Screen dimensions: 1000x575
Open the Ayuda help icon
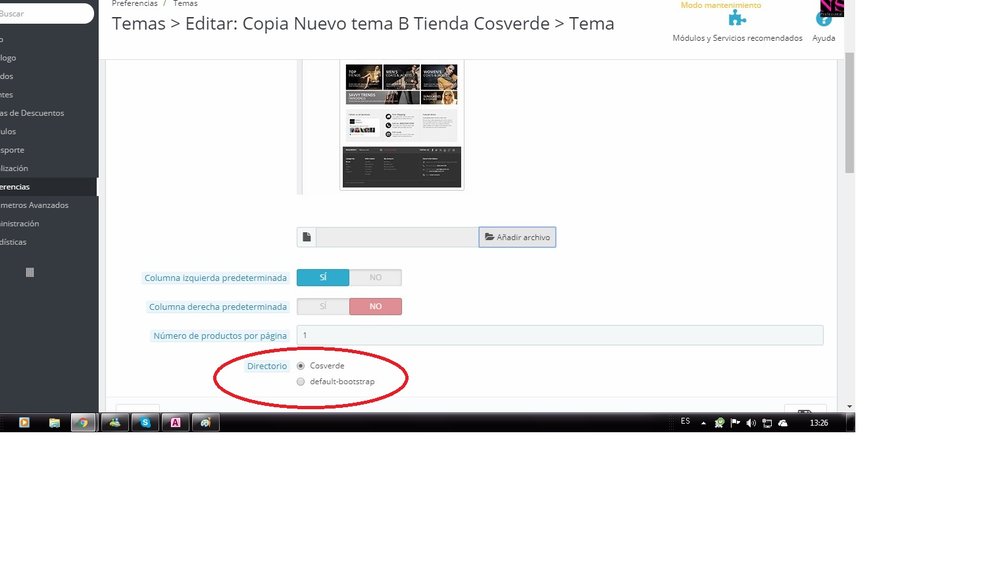click(x=823, y=18)
